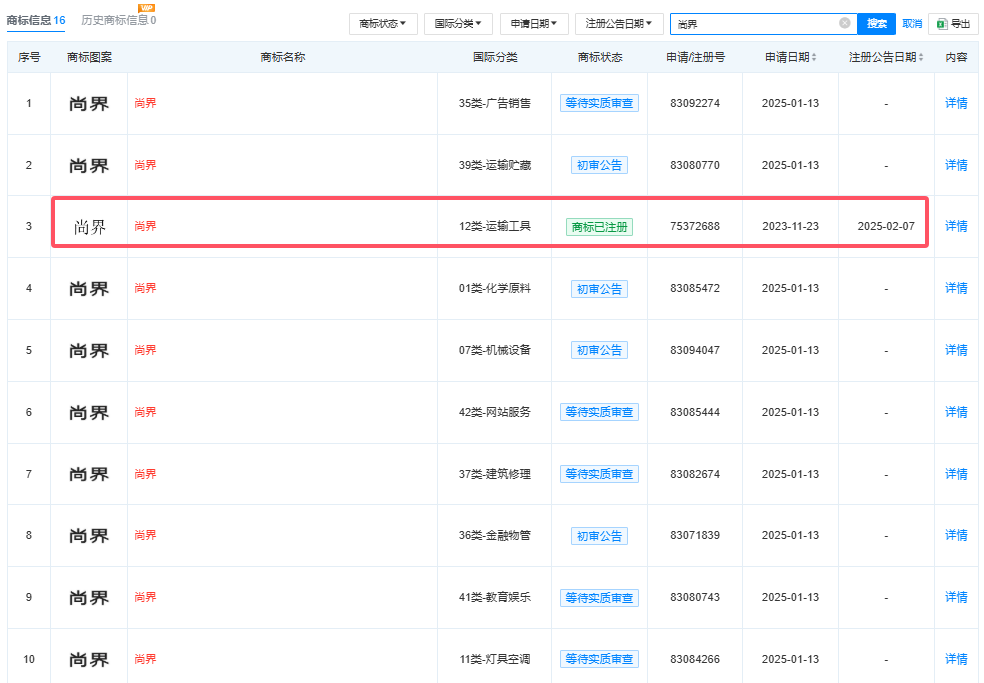Viewport: 984px width, 683px height.
Task: Switch to 历史商标信息 0 tab
Action: tap(119, 20)
